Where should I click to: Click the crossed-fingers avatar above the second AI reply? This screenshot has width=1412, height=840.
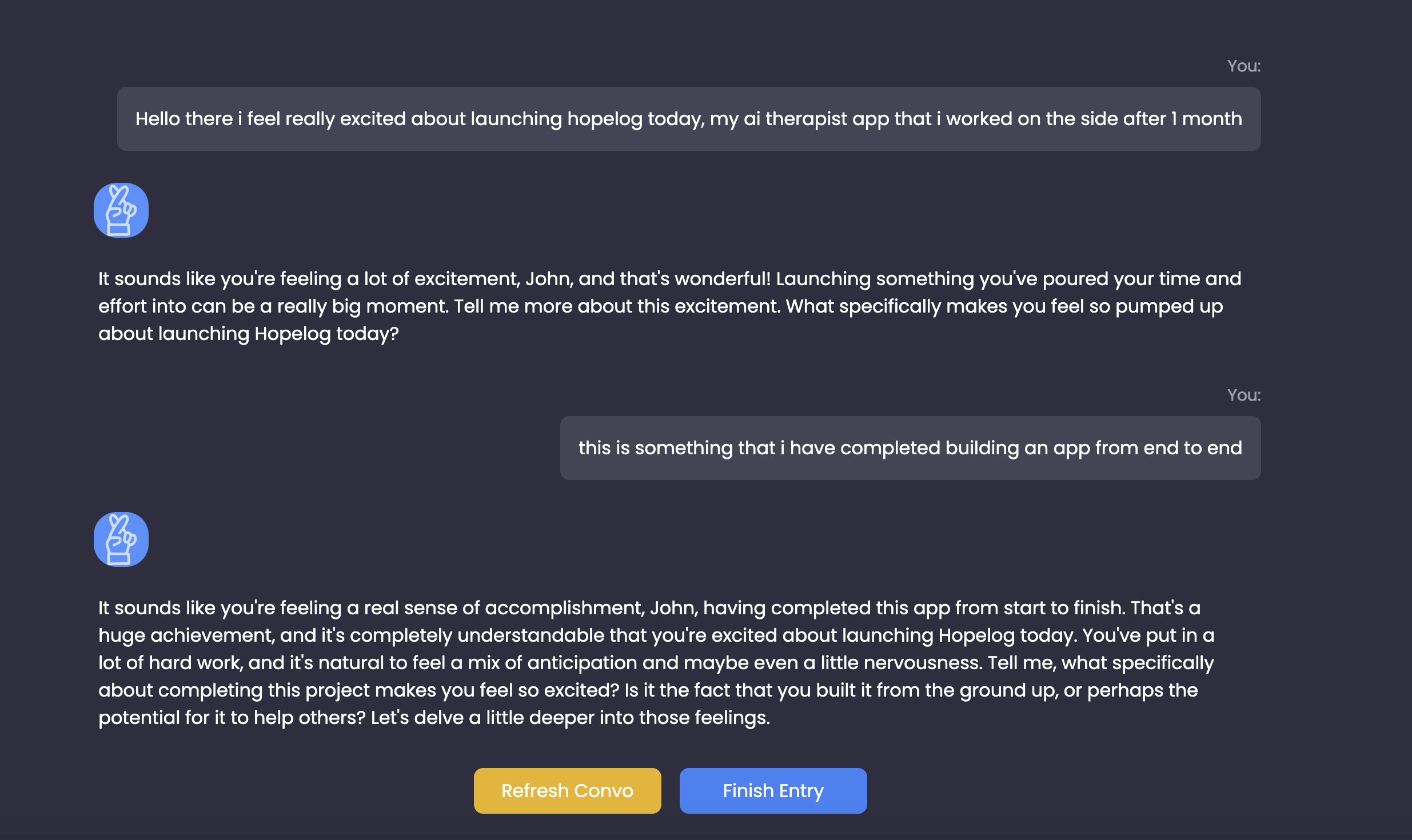(x=121, y=539)
